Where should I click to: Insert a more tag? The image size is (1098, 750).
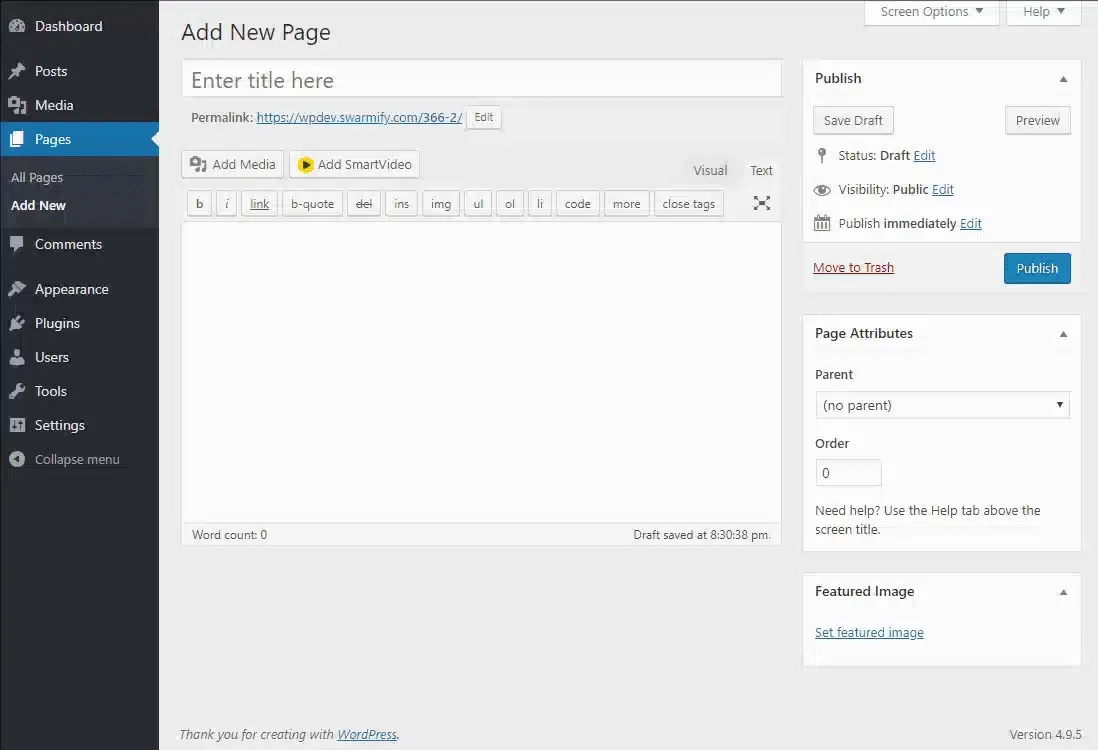tap(627, 204)
